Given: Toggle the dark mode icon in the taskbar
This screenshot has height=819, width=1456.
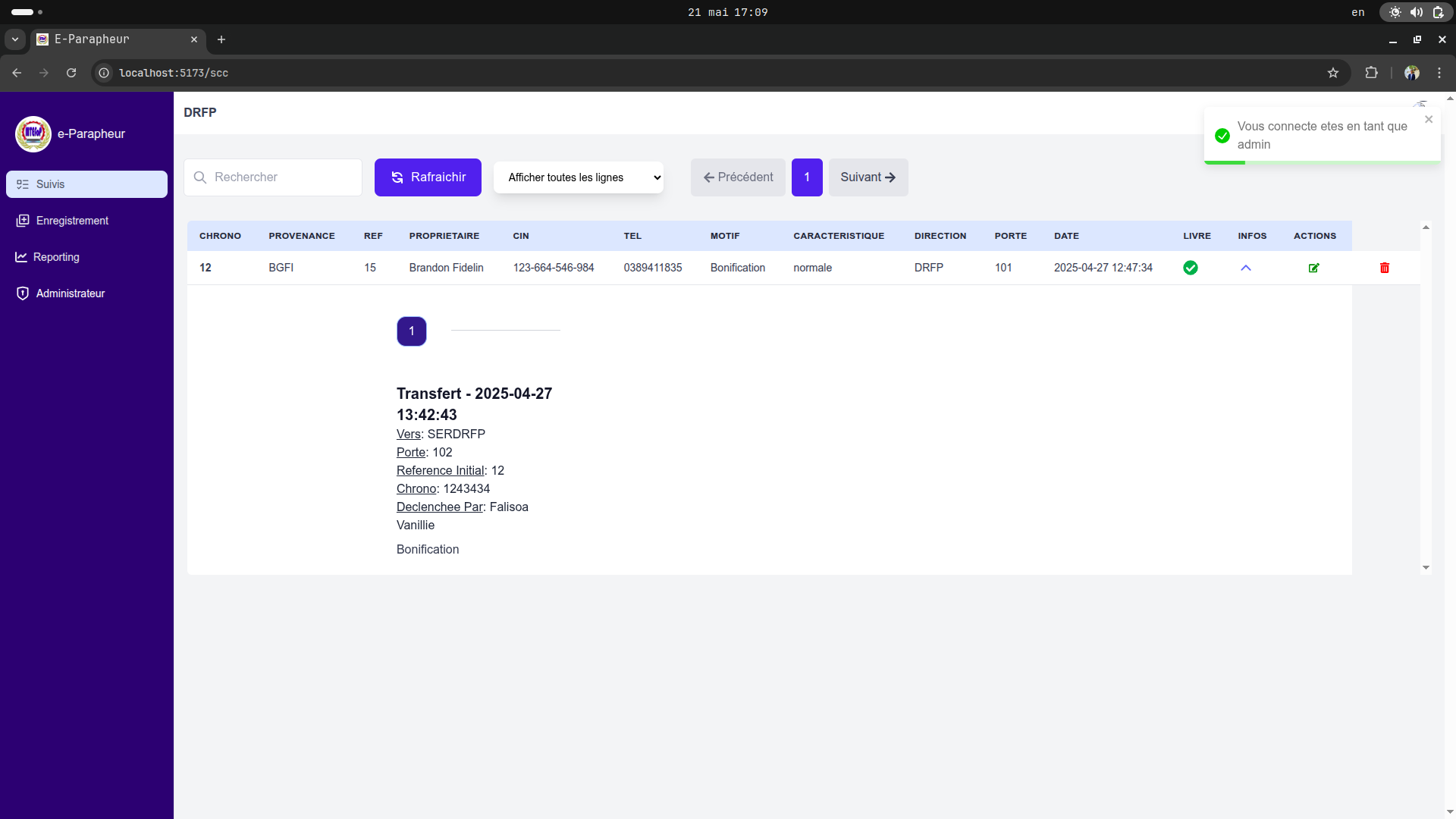Looking at the screenshot, I should 1395,12.
